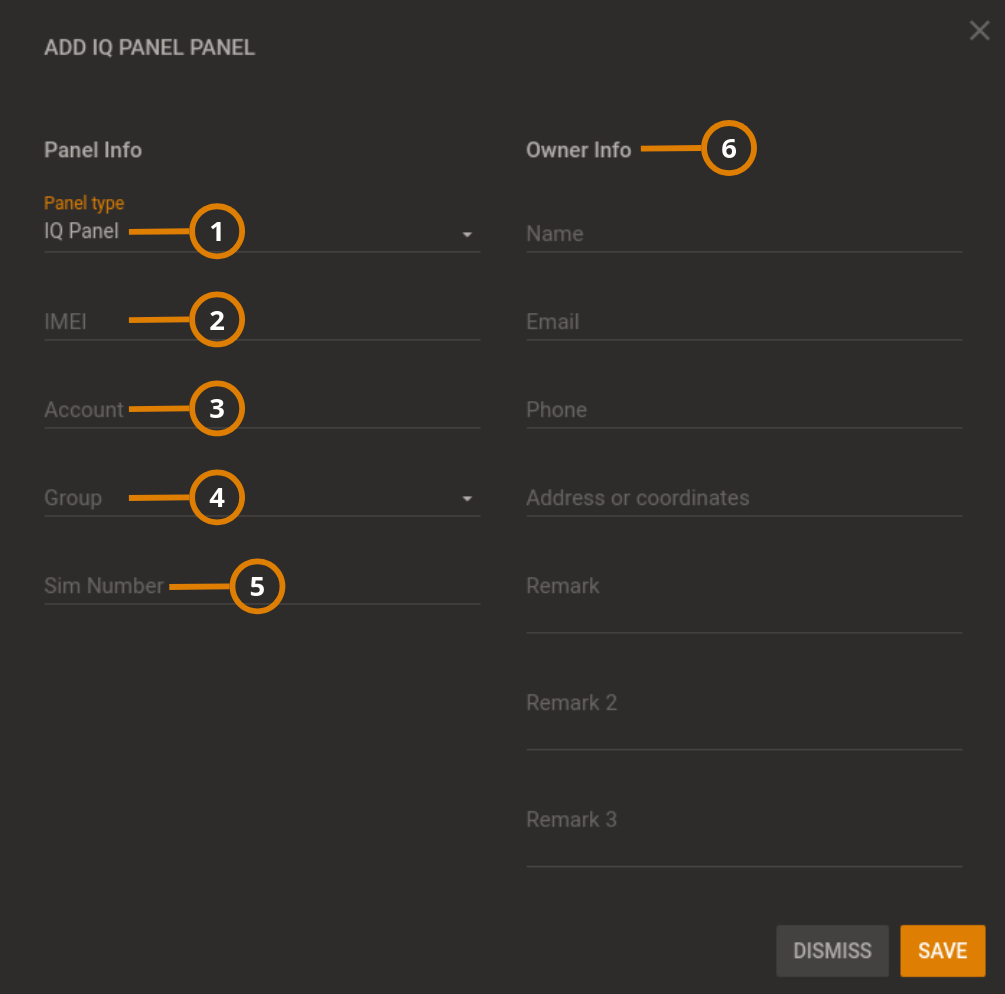This screenshot has height=994, width=1005.
Task: Select the Phone number field
Action: (x=742, y=409)
